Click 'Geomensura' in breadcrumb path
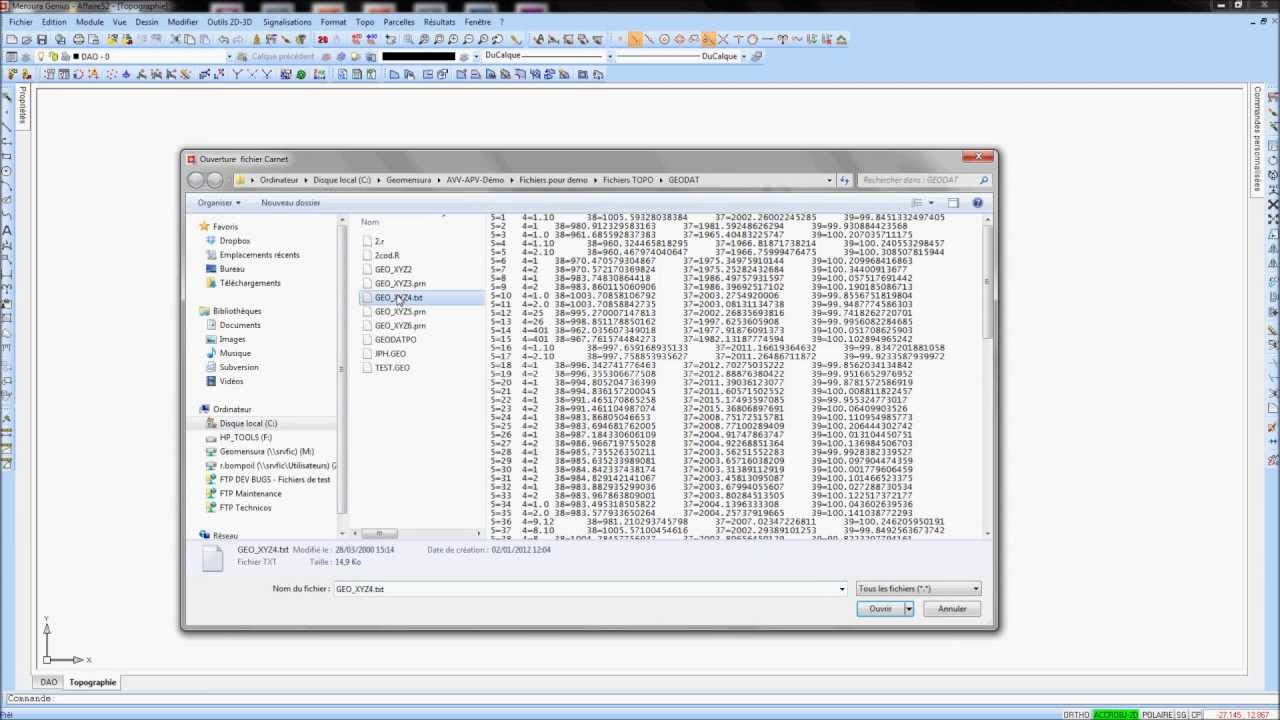 (x=408, y=180)
